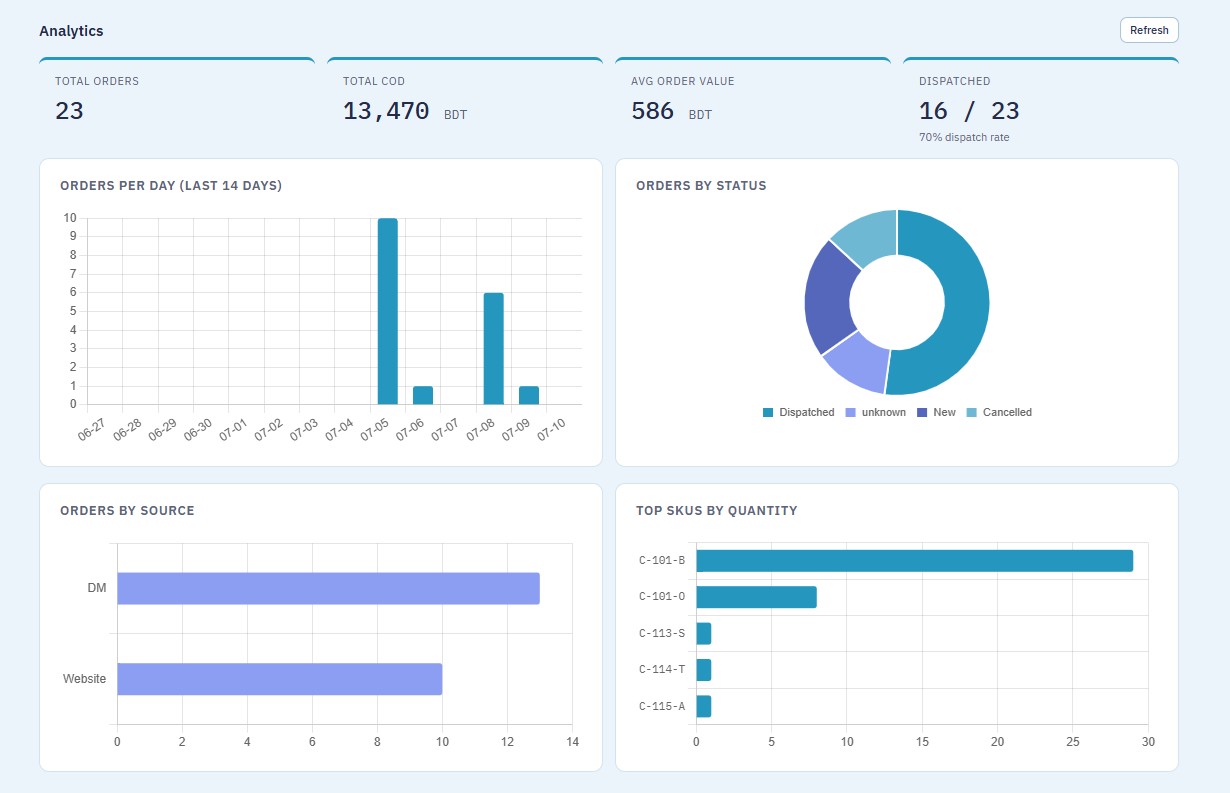Click the Total Orders value 23
Screen dimensions: 1230x793
pyautogui.click(x=69, y=111)
